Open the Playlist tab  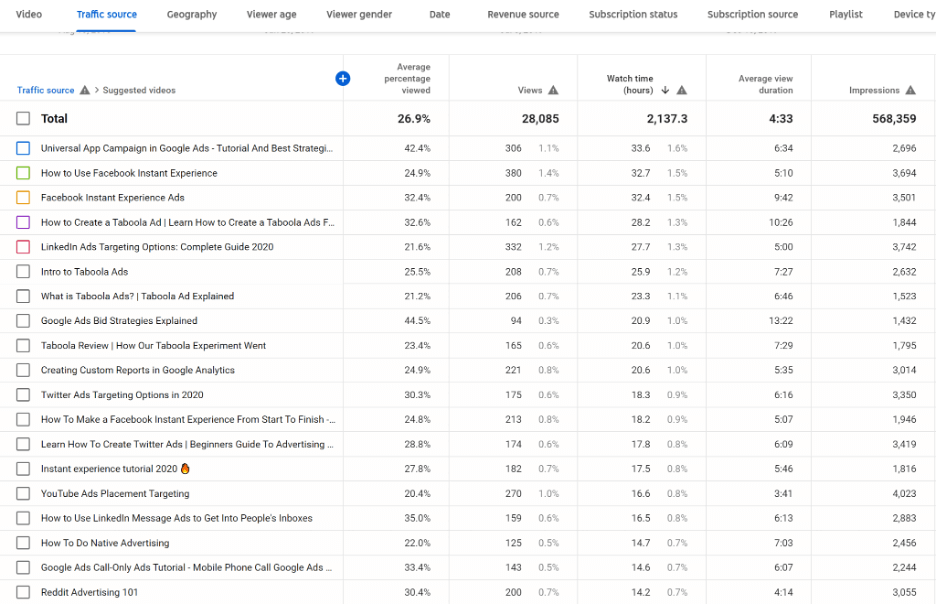(846, 14)
